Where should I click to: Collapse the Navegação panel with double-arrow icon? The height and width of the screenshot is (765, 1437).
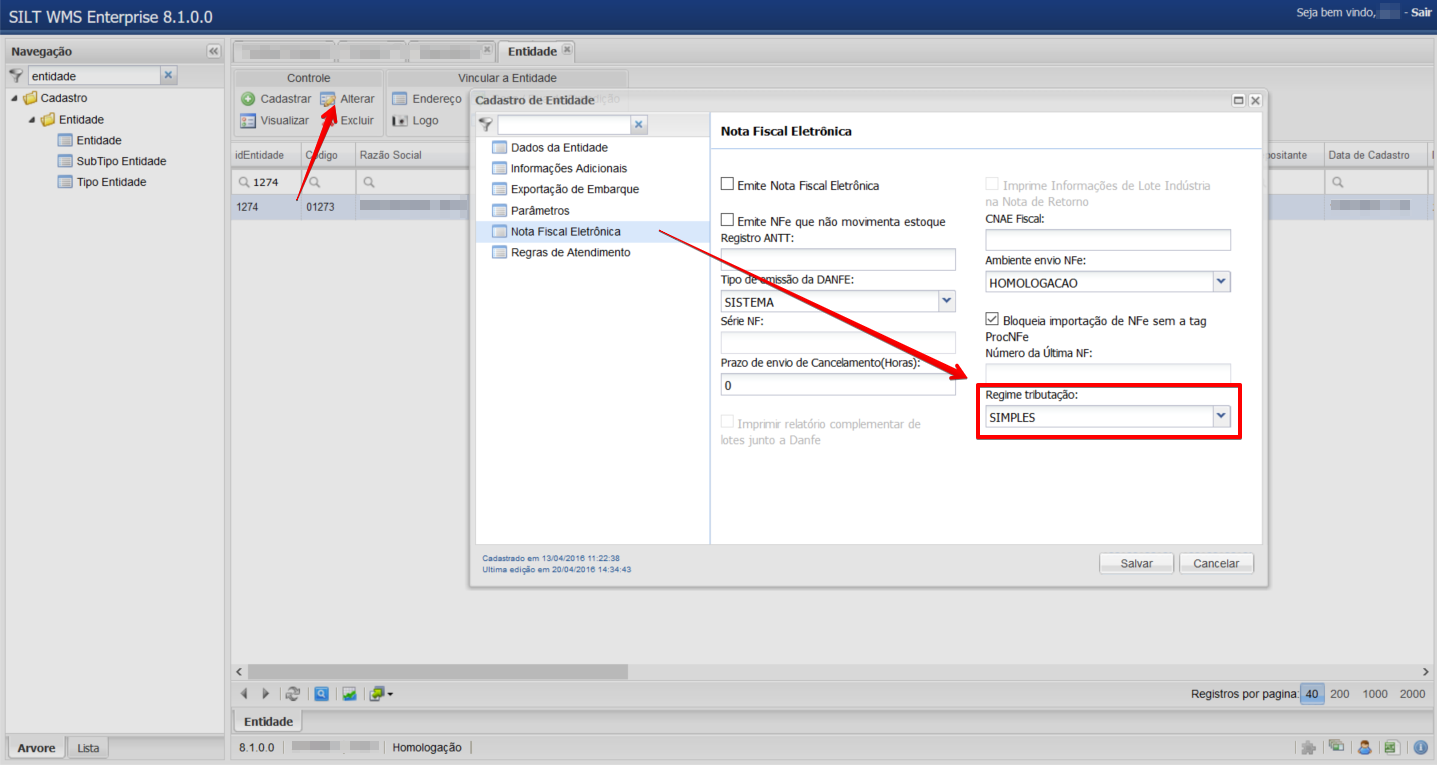pyautogui.click(x=214, y=51)
